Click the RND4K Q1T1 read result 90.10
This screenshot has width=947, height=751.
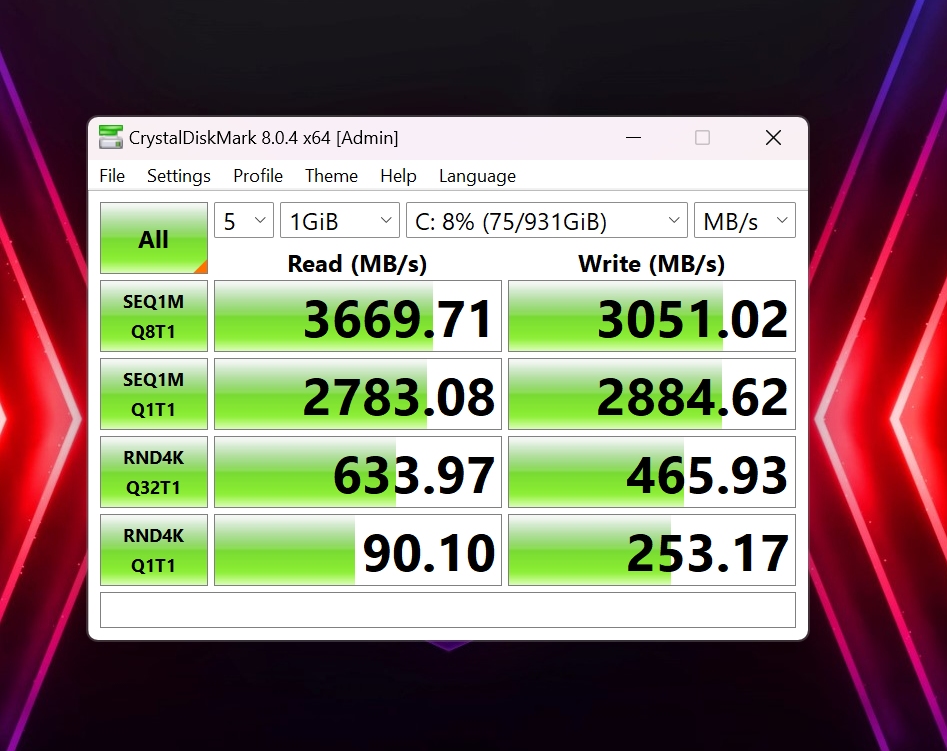coord(358,550)
